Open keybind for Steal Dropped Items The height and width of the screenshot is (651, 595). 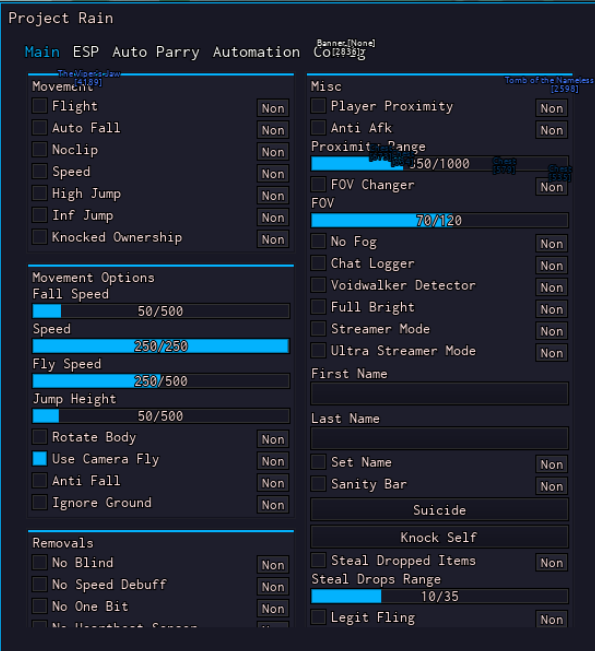pos(551,563)
